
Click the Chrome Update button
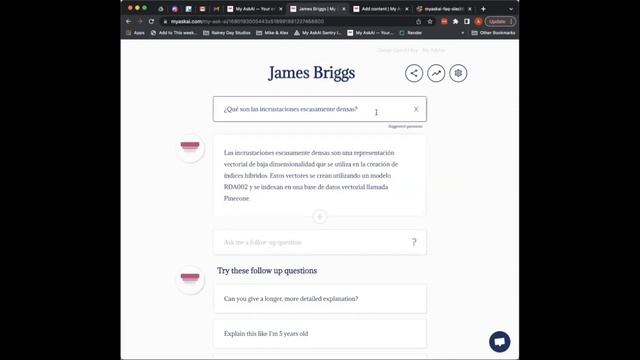pos(500,21)
